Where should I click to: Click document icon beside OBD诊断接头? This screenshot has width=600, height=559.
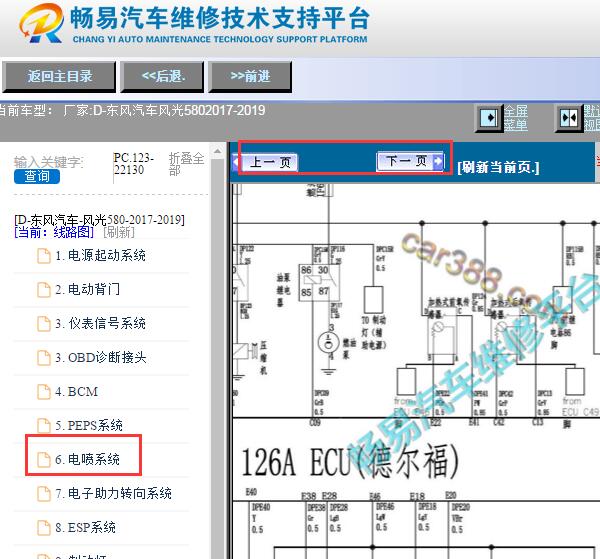pyautogui.click(x=44, y=358)
